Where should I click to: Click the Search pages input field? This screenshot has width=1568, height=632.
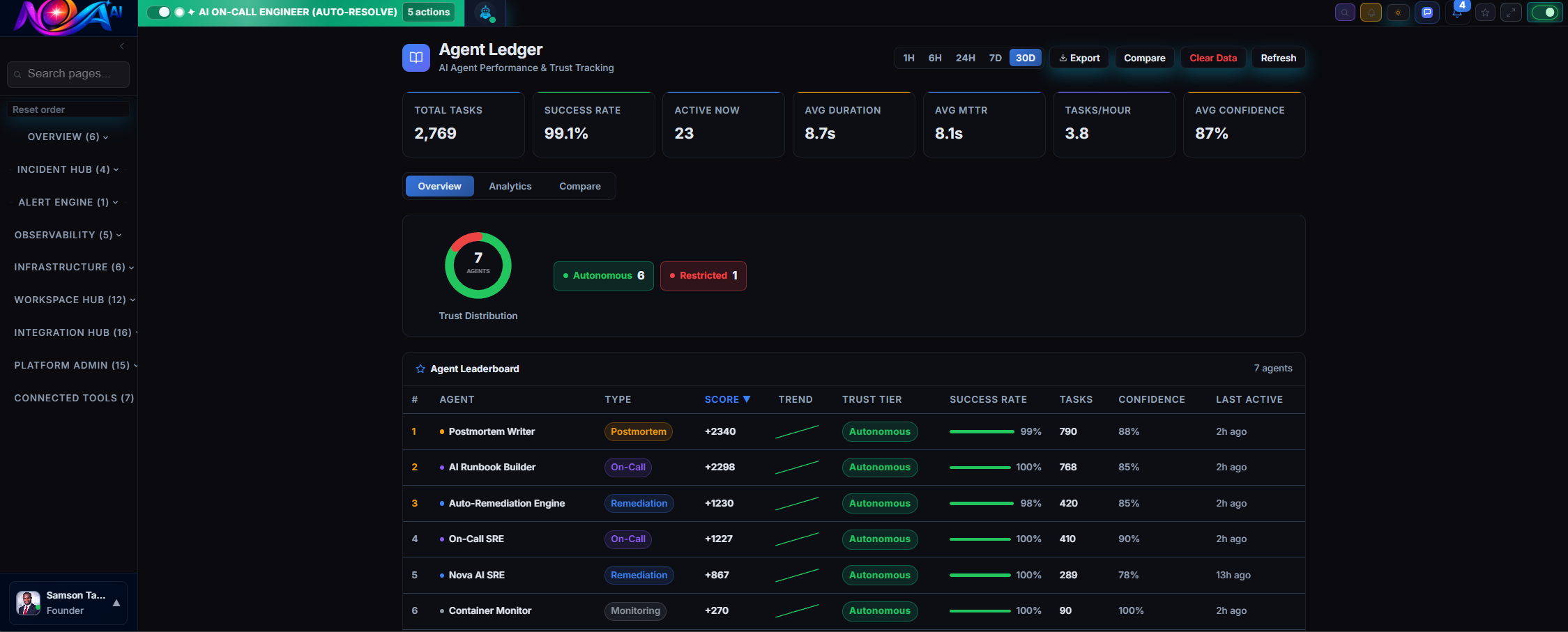coord(68,74)
